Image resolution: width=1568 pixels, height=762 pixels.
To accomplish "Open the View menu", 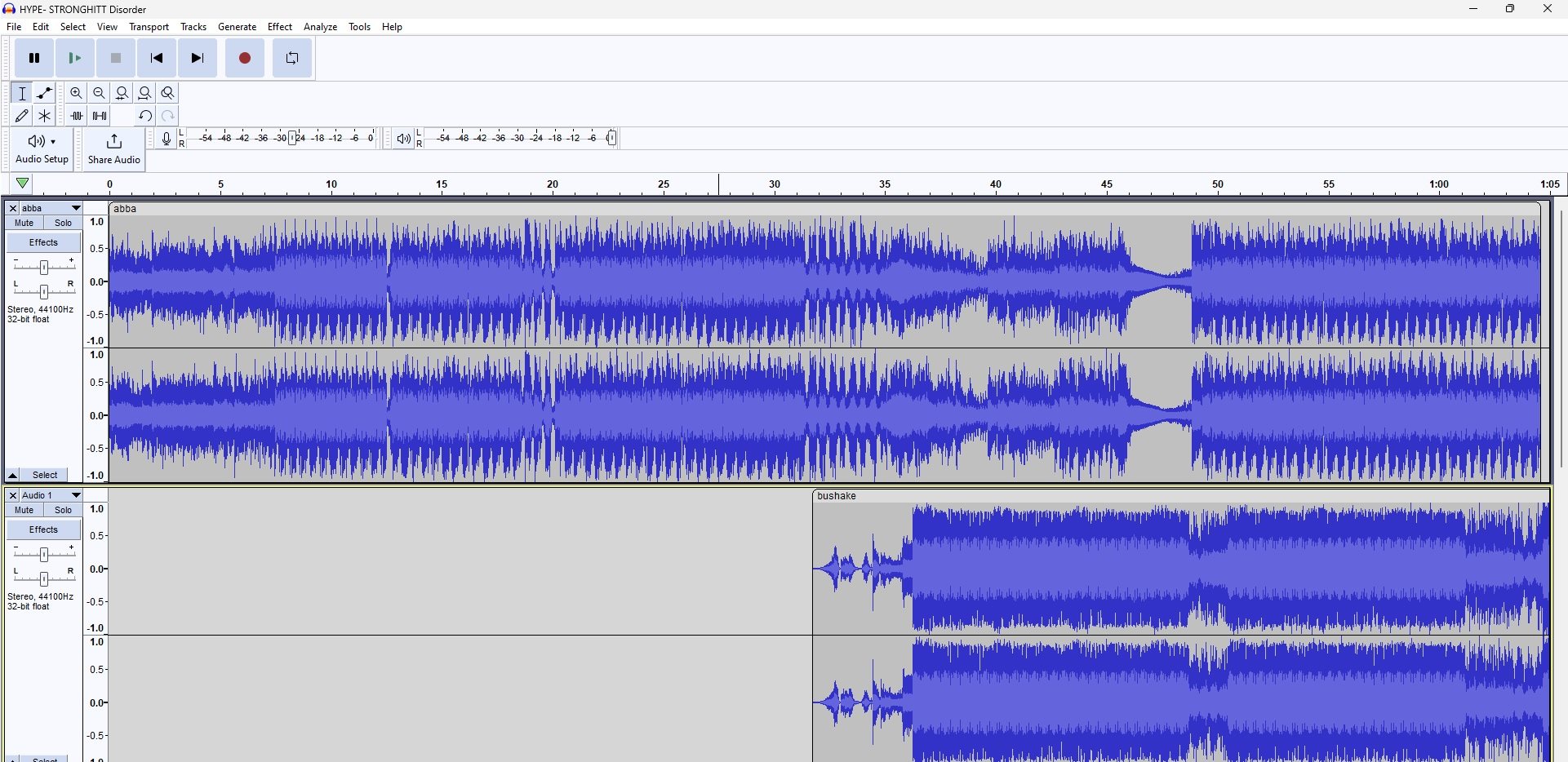I will pos(108,27).
